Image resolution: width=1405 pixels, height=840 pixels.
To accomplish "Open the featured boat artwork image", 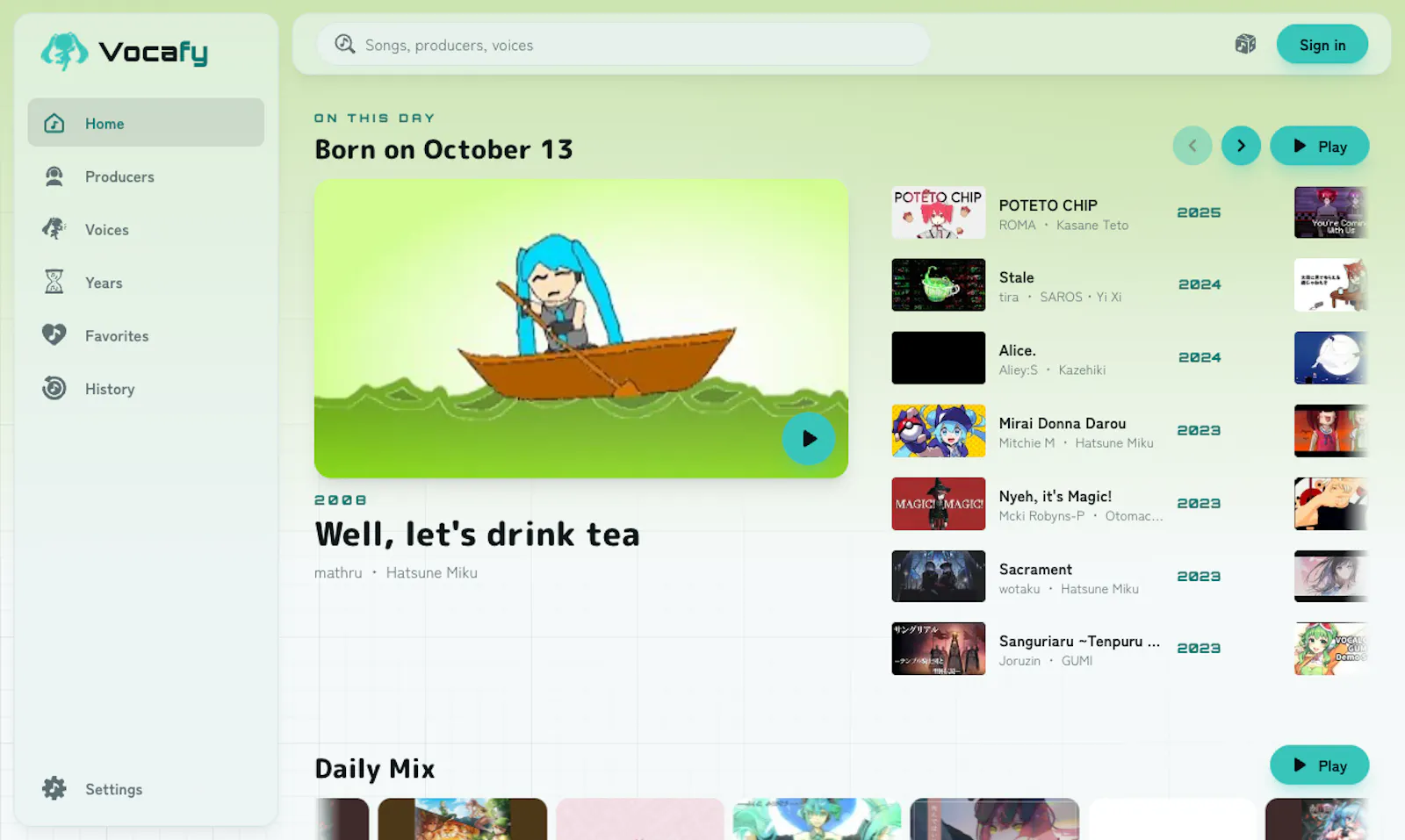I will (581, 328).
